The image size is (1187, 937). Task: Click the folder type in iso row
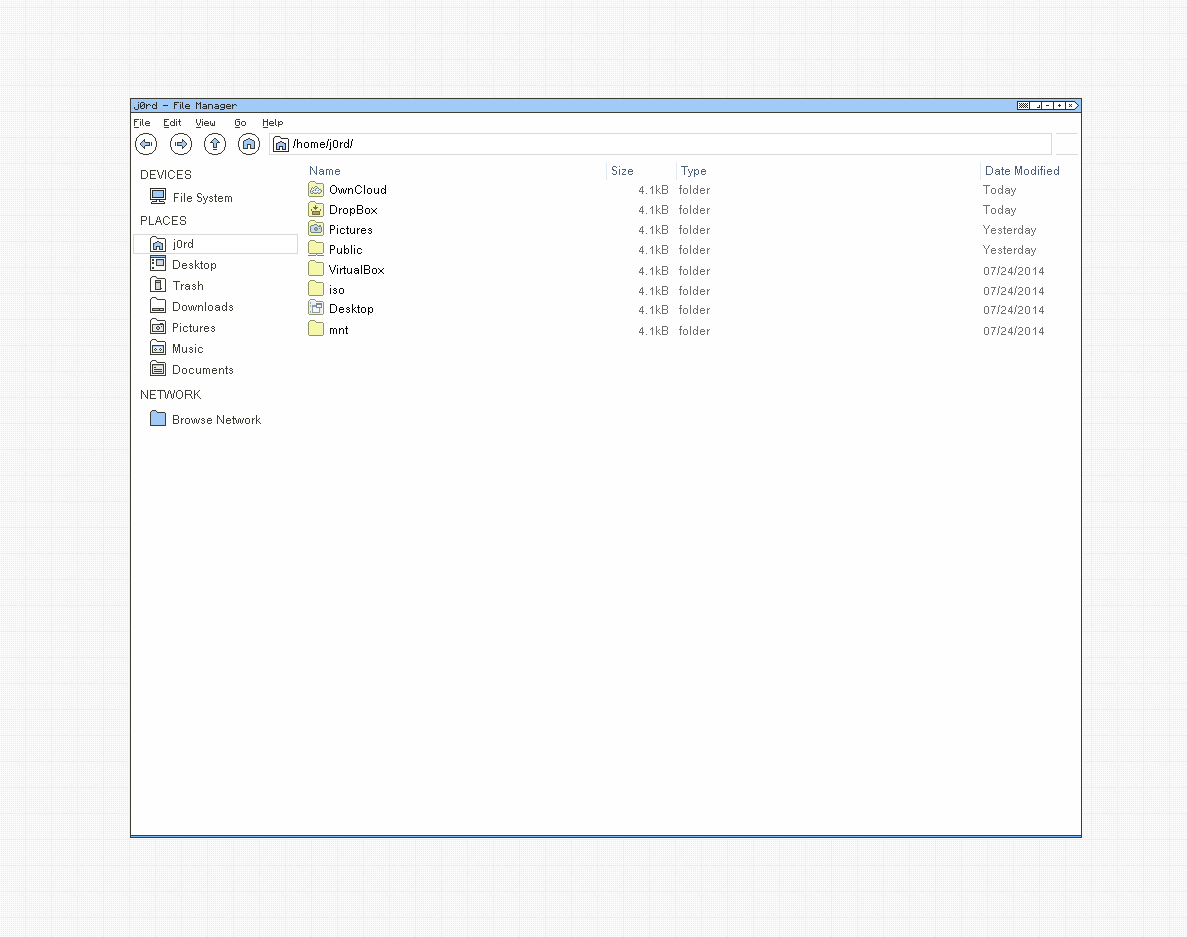(x=694, y=291)
